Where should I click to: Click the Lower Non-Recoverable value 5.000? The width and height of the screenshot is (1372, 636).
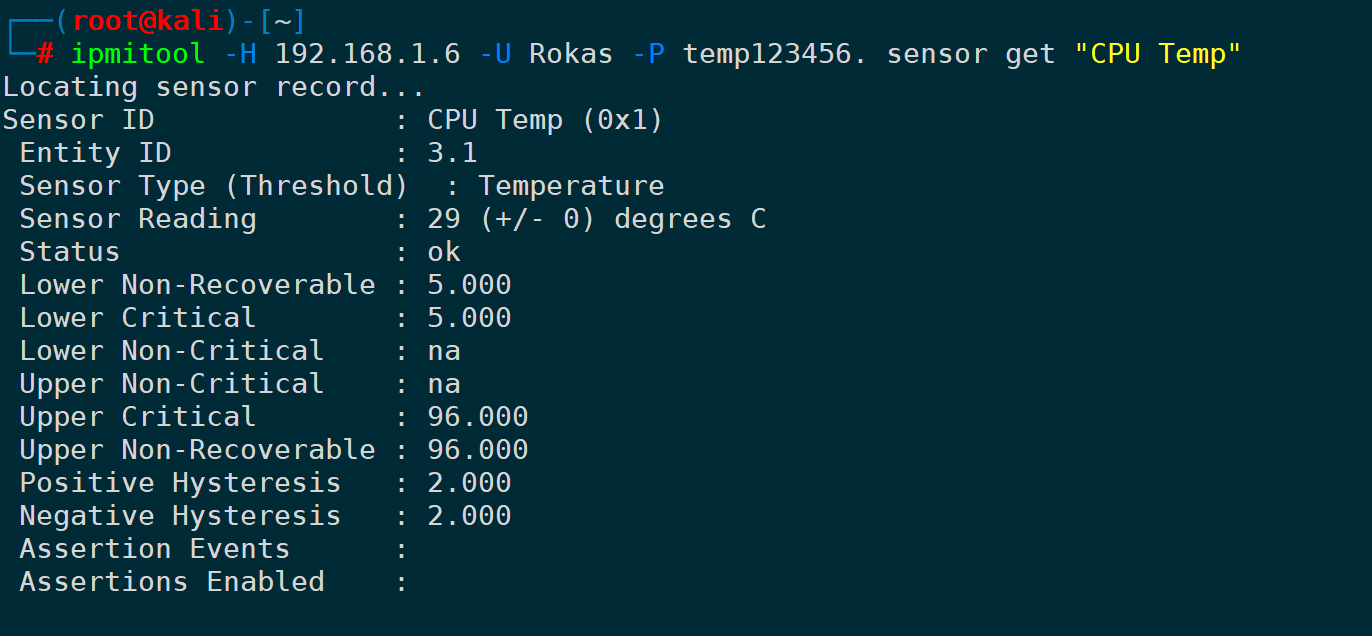pyautogui.click(x=469, y=285)
